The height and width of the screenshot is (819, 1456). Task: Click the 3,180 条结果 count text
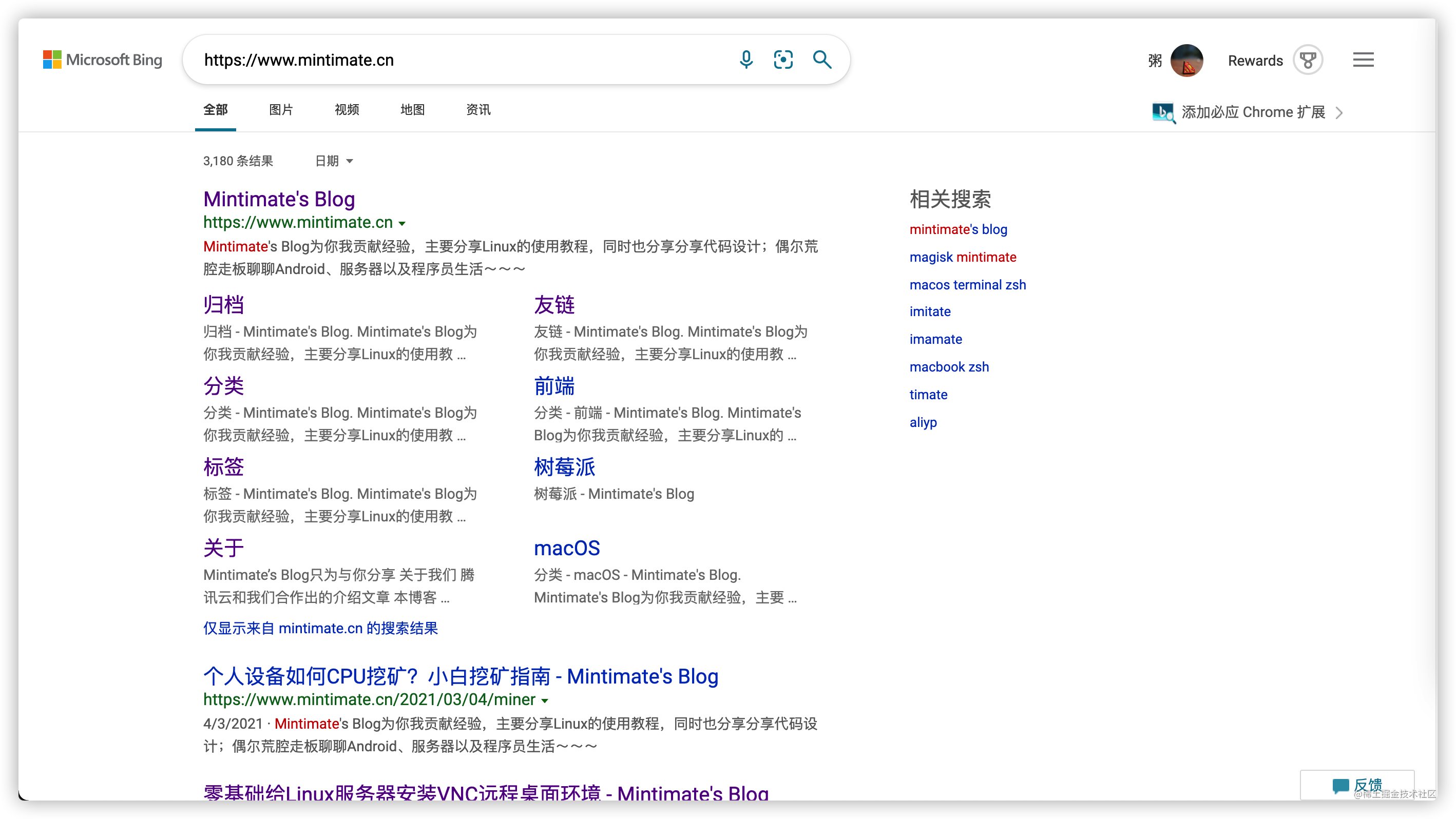[238, 162]
